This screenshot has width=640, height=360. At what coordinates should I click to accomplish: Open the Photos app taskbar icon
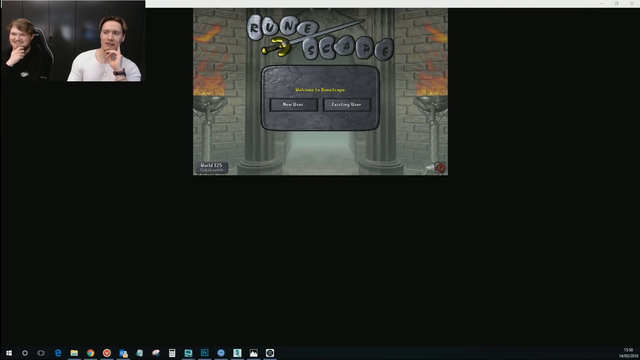[x=253, y=353]
